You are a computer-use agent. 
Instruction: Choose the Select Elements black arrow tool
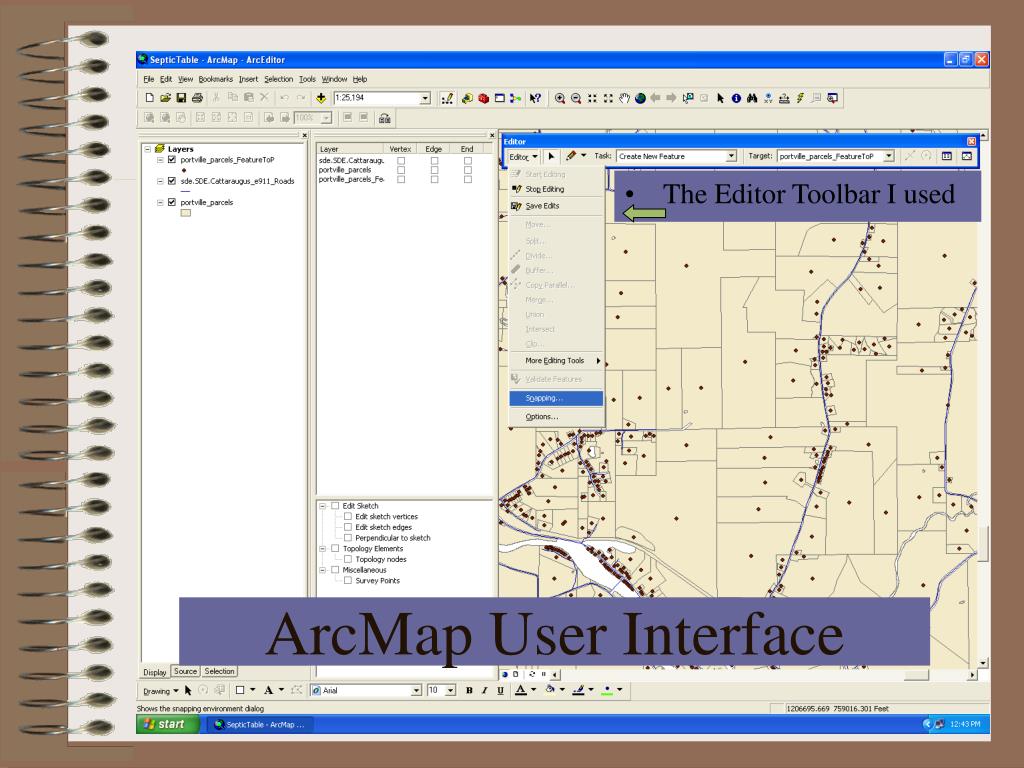720,98
